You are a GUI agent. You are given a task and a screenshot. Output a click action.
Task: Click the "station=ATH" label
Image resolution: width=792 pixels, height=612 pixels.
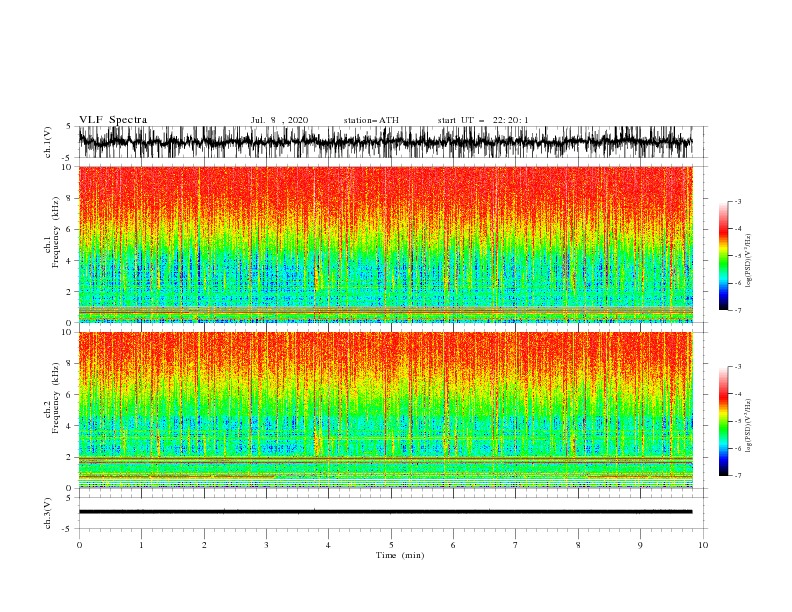(371, 120)
